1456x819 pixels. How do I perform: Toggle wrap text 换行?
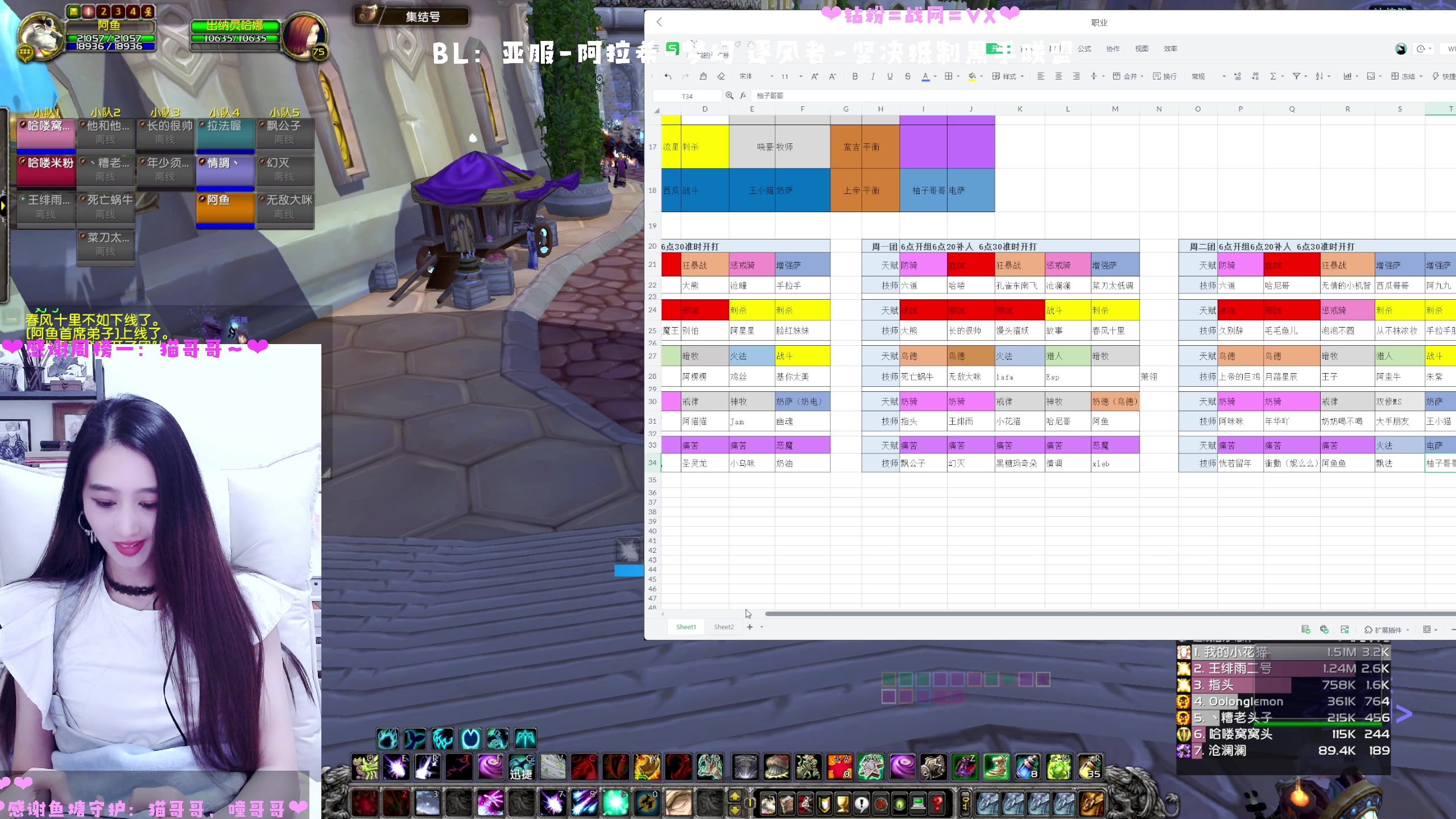(1165, 76)
